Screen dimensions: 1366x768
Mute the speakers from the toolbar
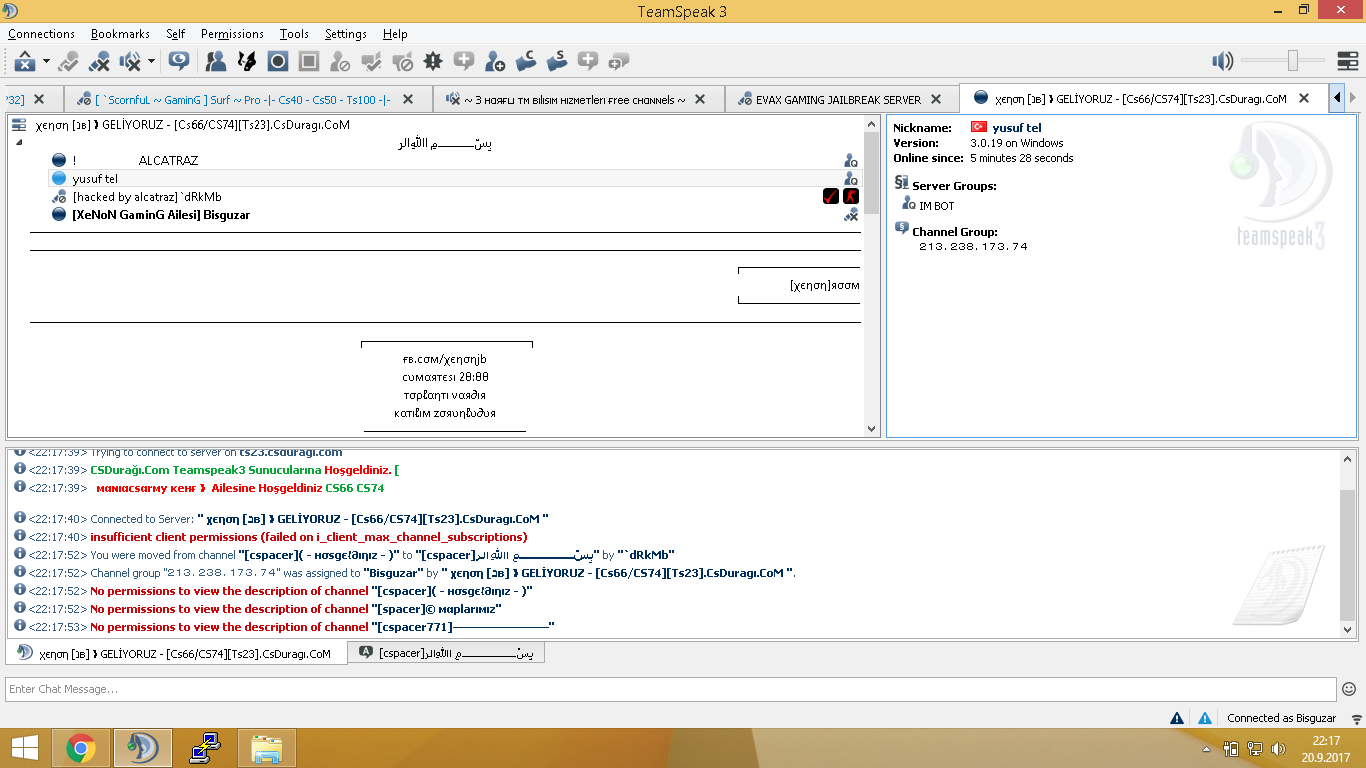(x=130, y=61)
